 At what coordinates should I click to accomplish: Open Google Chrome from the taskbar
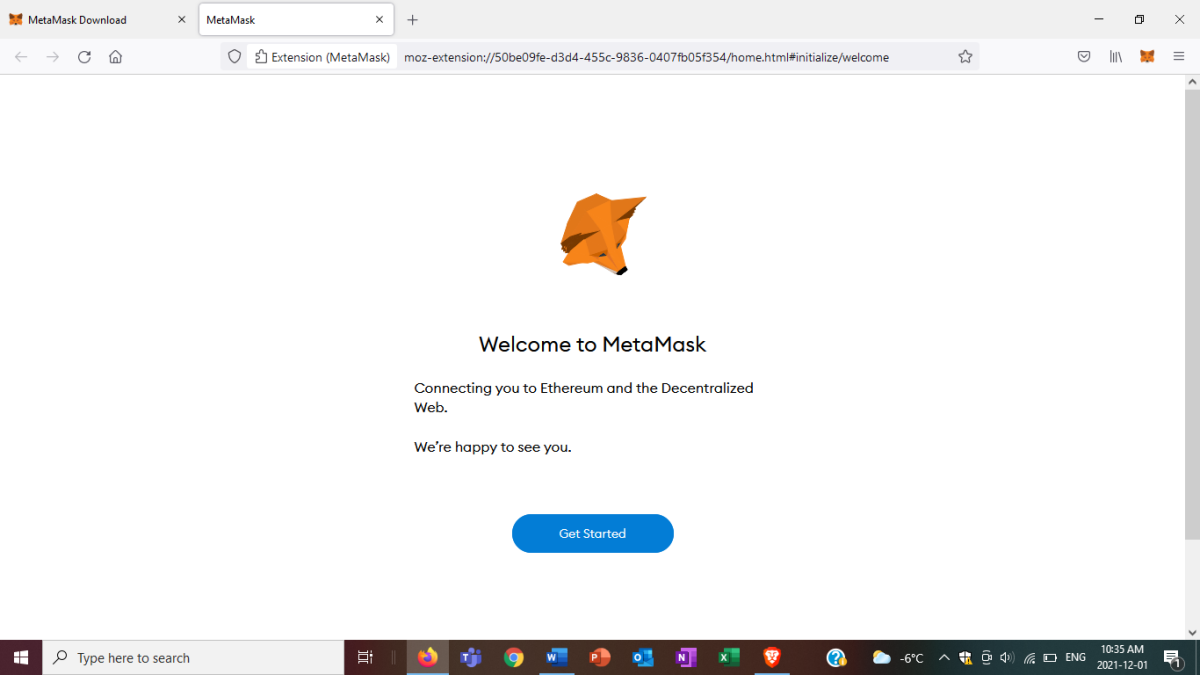point(514,658)
